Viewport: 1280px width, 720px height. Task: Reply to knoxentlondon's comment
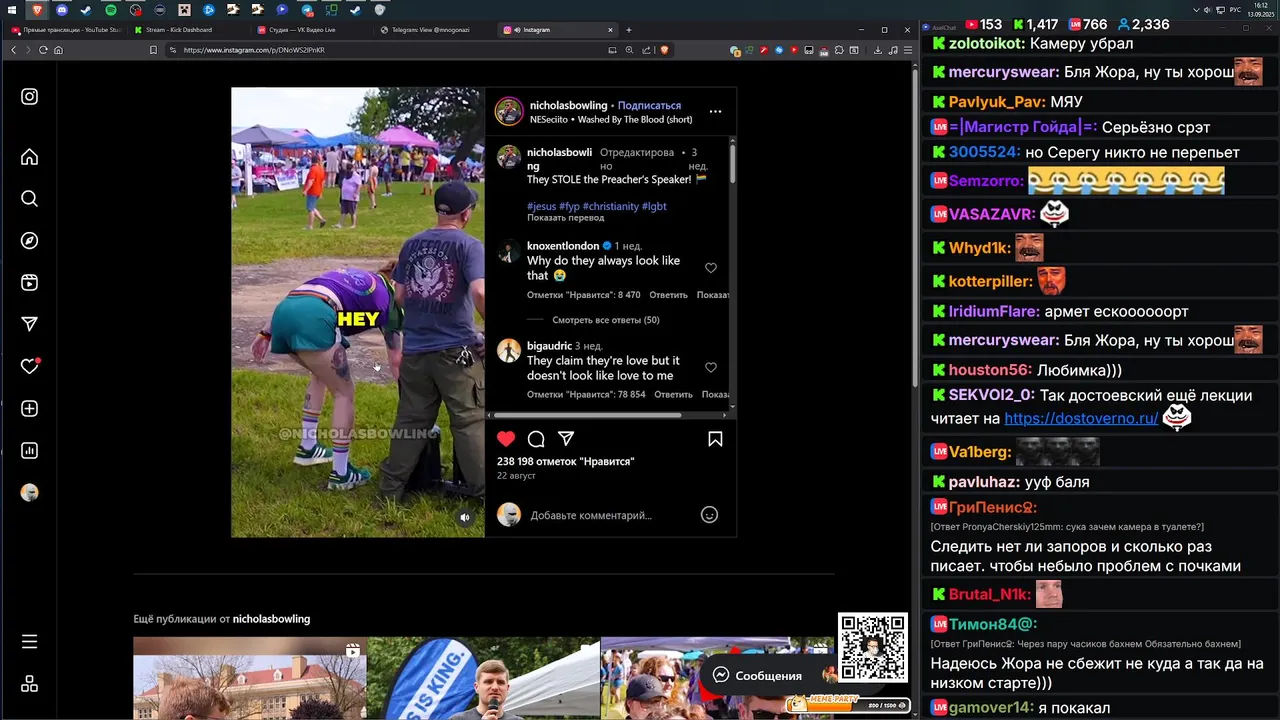(668, 295)
